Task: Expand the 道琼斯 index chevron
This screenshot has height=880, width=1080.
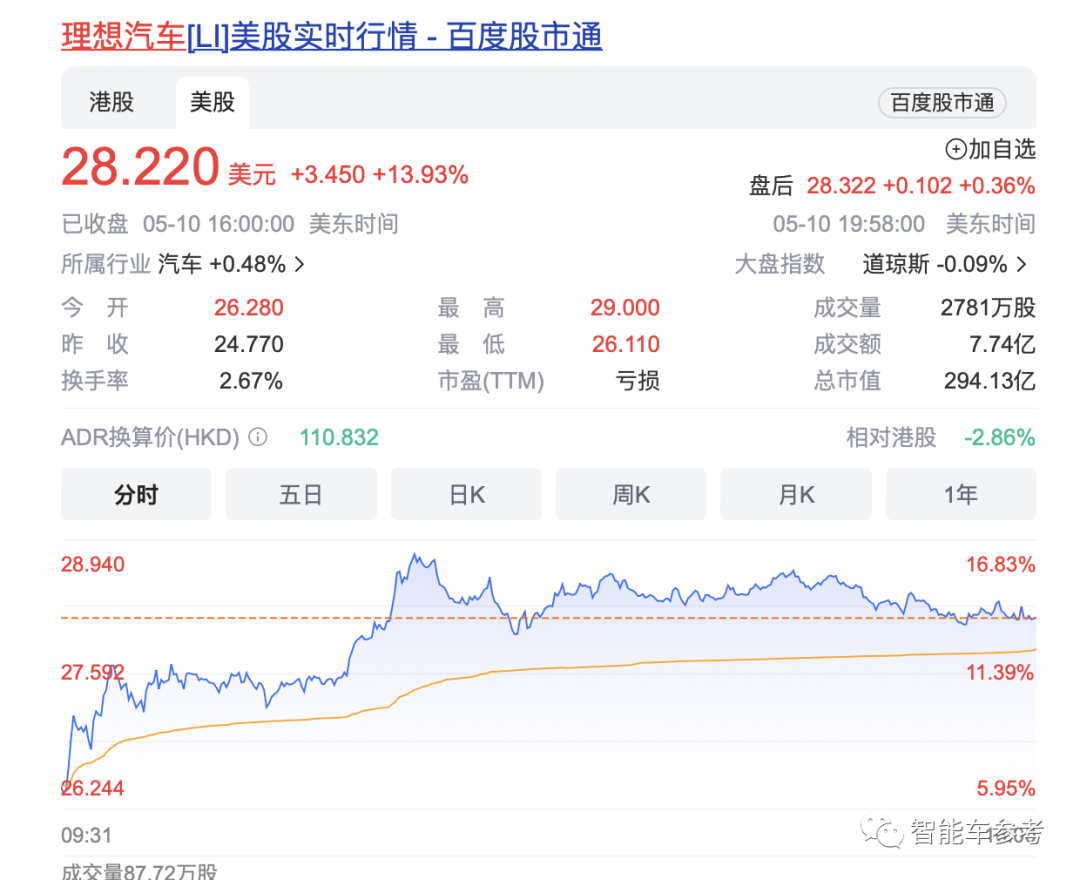Action: 1021,264
